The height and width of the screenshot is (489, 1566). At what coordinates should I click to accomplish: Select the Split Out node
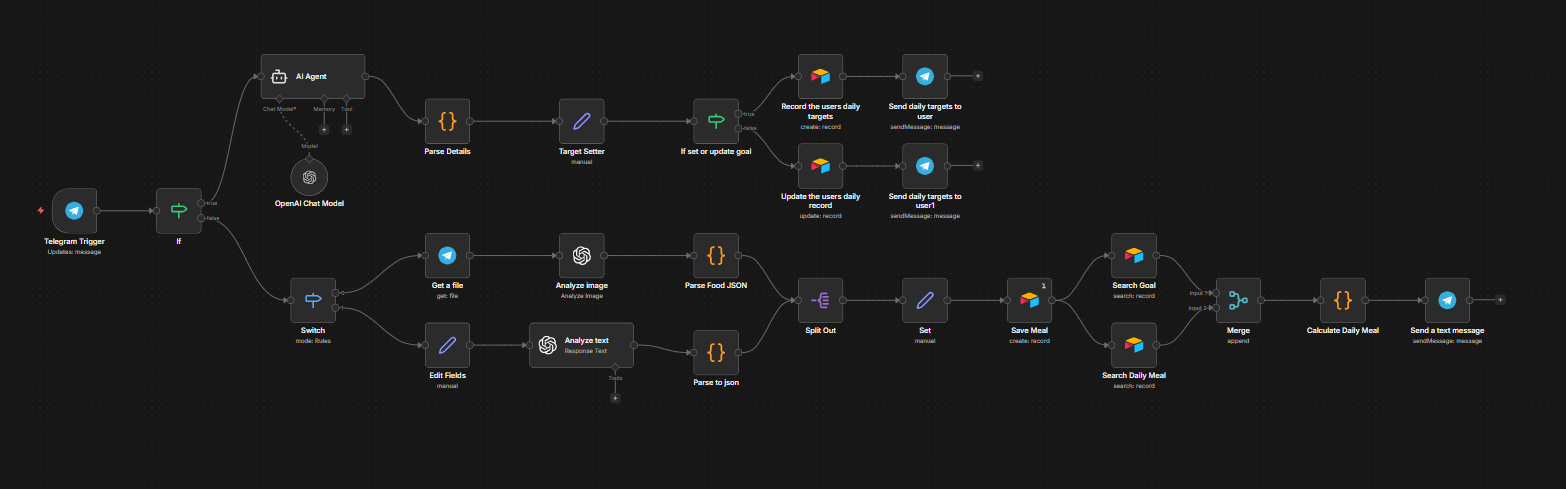tap(820, 300)
